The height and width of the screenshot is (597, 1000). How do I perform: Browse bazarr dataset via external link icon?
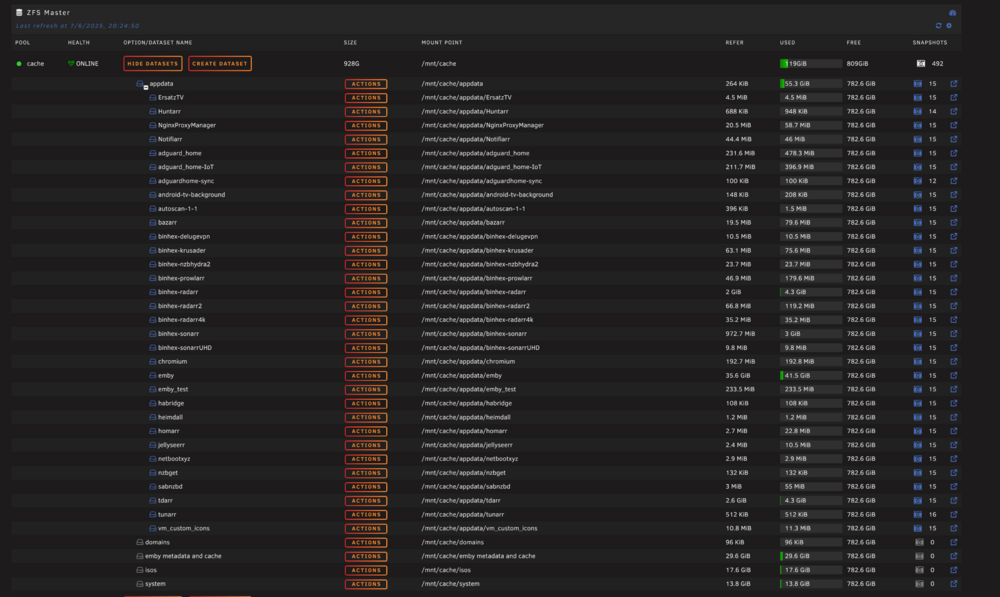(953, 223)
